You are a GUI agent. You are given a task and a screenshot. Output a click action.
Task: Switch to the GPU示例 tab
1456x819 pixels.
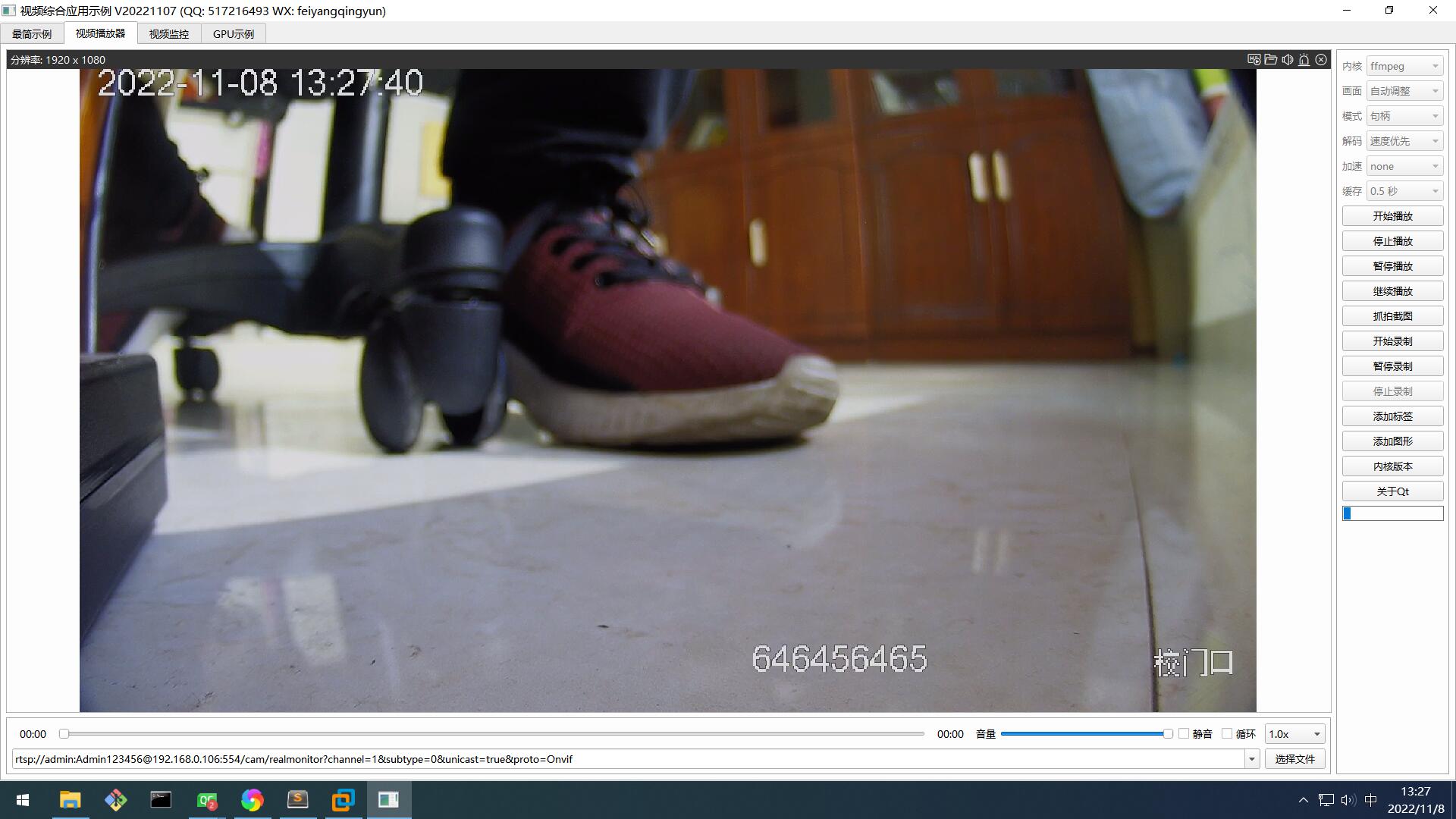point(233,34)
